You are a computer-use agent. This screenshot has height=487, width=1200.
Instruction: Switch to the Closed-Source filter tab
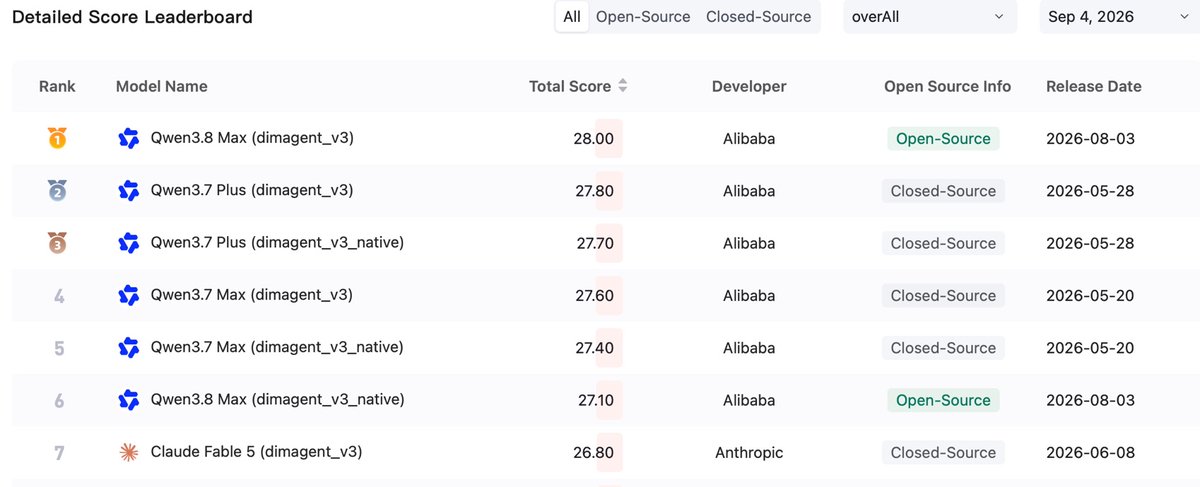(758, 17)
